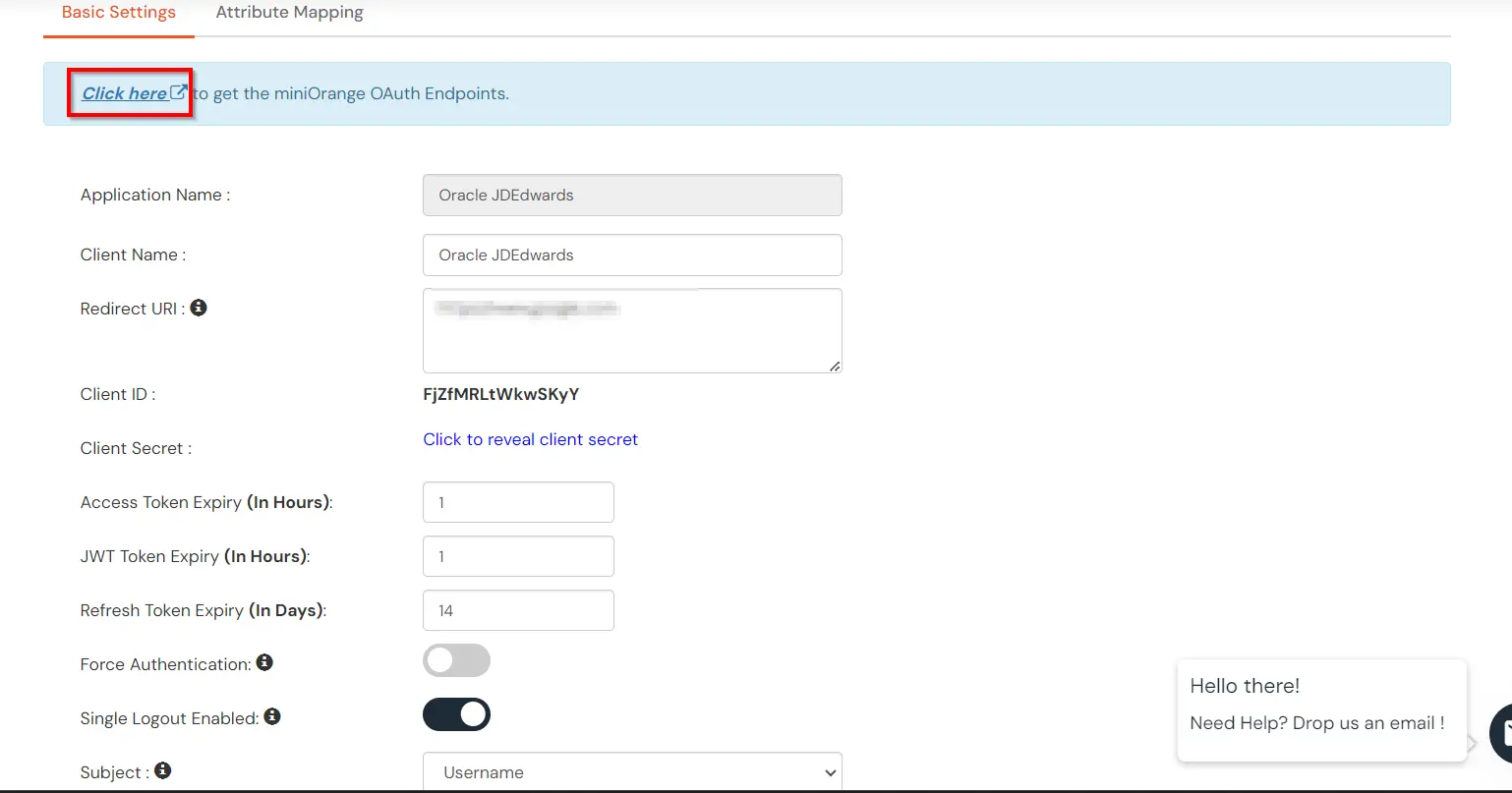Enable the Force Authentication toggle
Screen dimensions: 1512x793
(456, 660)
